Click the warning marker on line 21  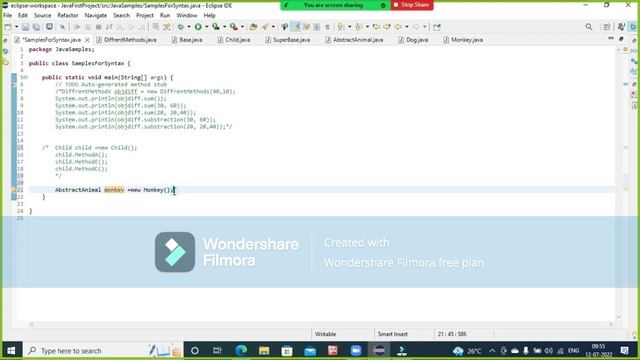click(14, 190)
